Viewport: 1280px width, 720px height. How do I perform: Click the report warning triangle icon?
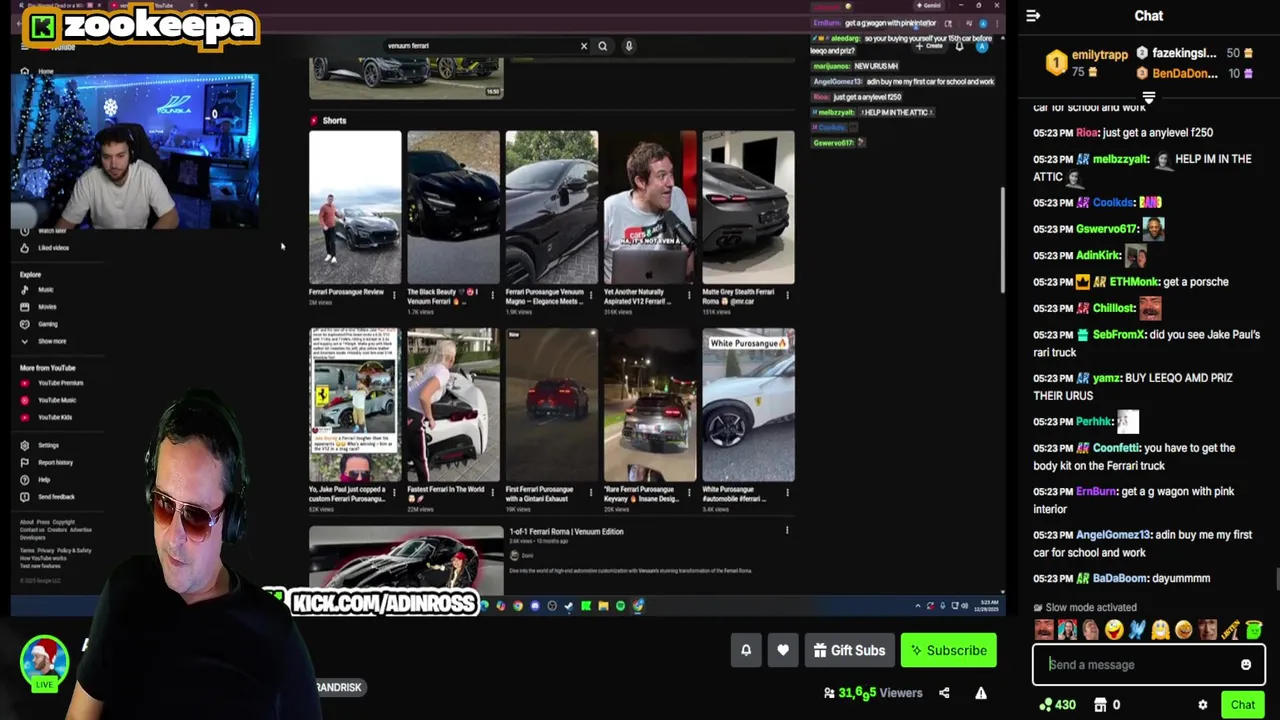981,692
